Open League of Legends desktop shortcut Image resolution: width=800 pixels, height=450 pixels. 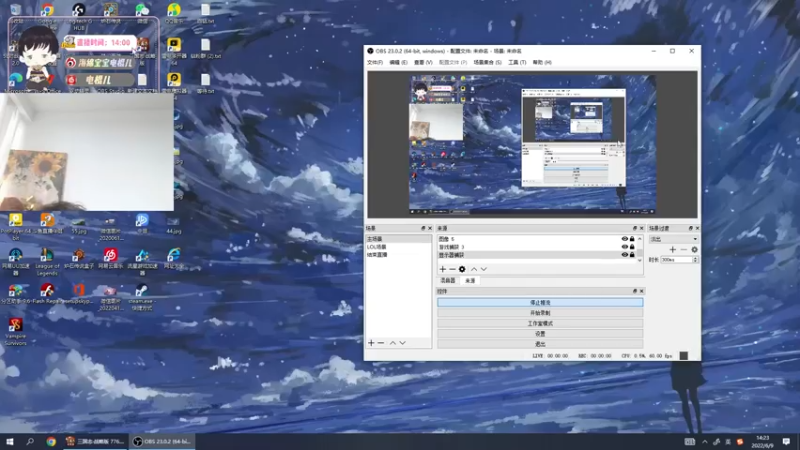tap(47, 262)
